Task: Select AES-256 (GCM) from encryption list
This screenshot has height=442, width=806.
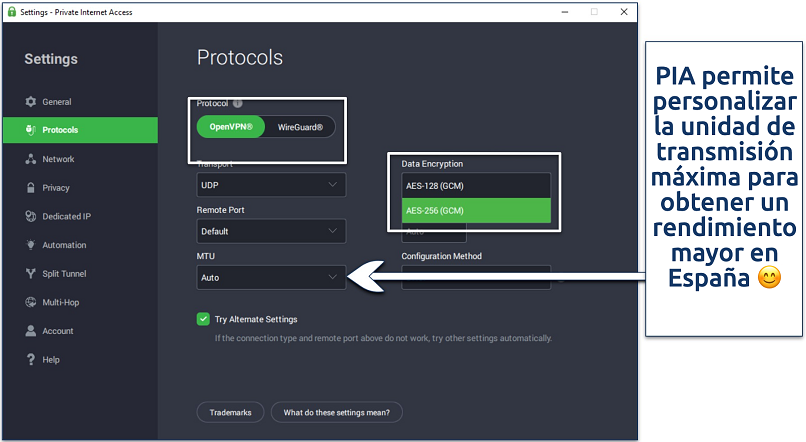Action: 475,210
